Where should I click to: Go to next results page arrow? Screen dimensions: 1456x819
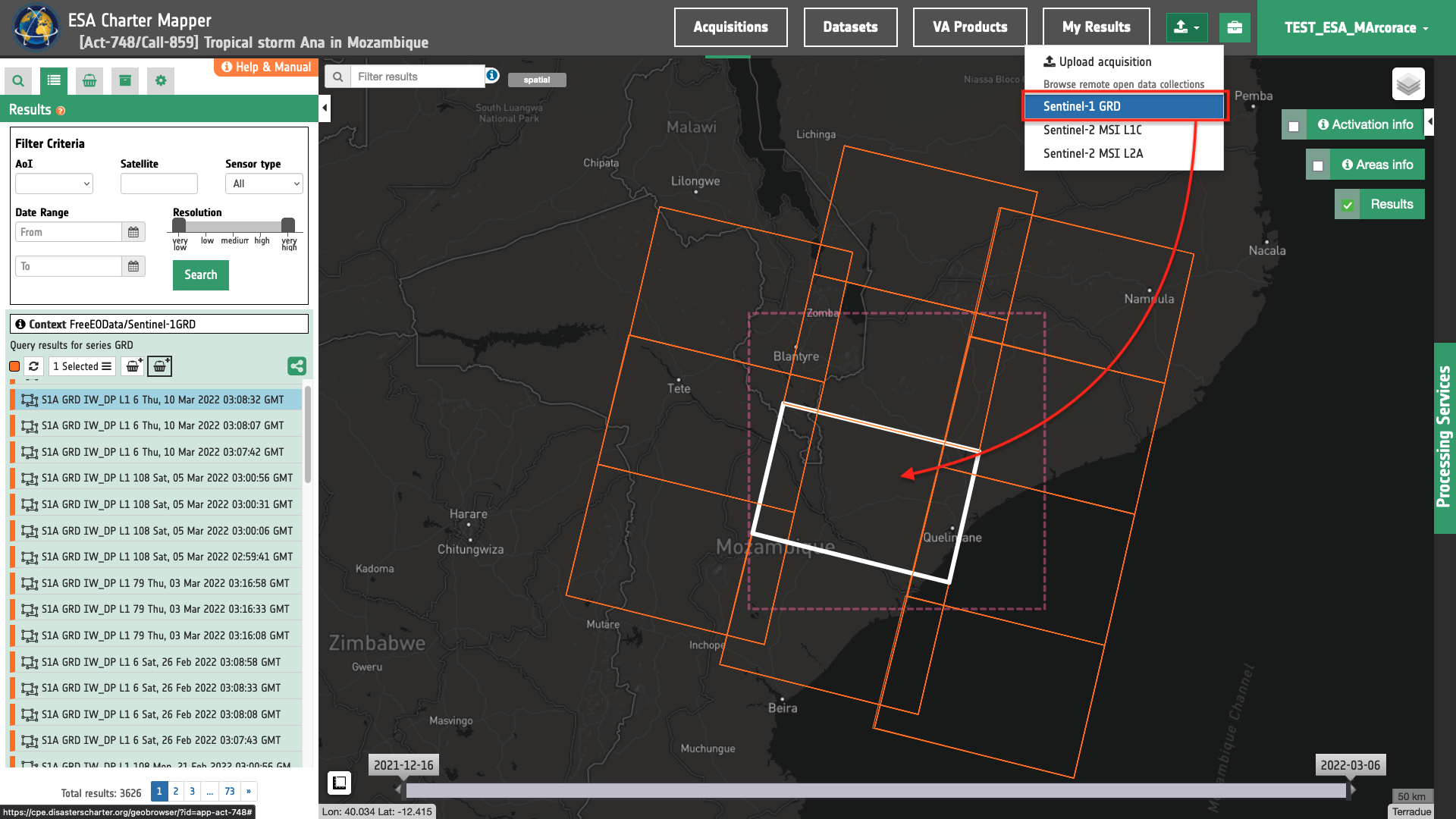point(249,792)
